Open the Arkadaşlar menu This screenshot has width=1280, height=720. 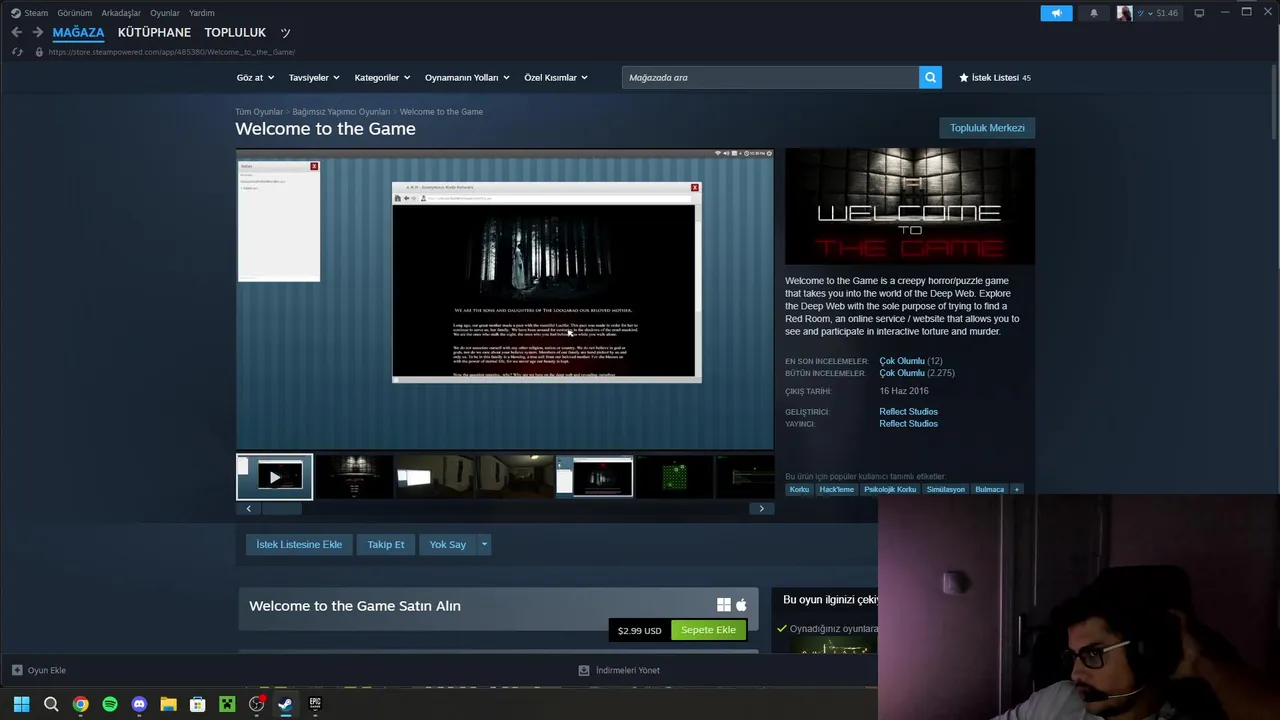coord(121,13)
